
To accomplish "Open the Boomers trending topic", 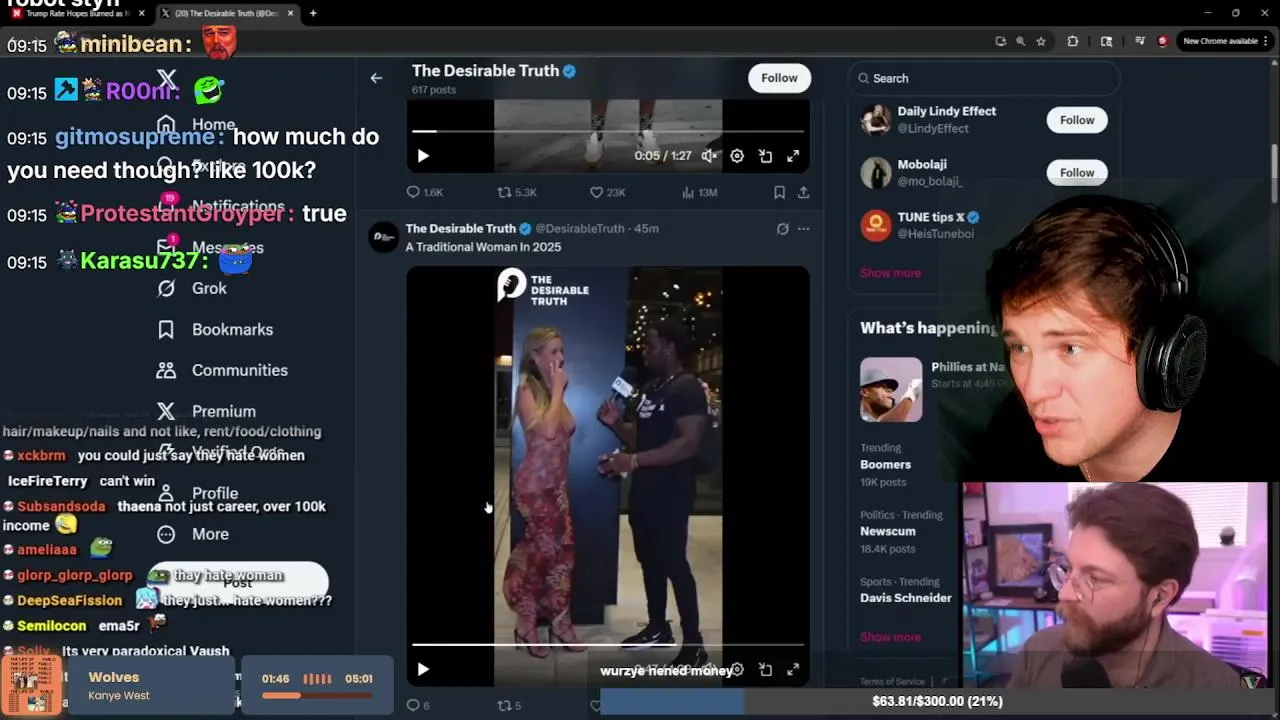I will coord(886,464).
